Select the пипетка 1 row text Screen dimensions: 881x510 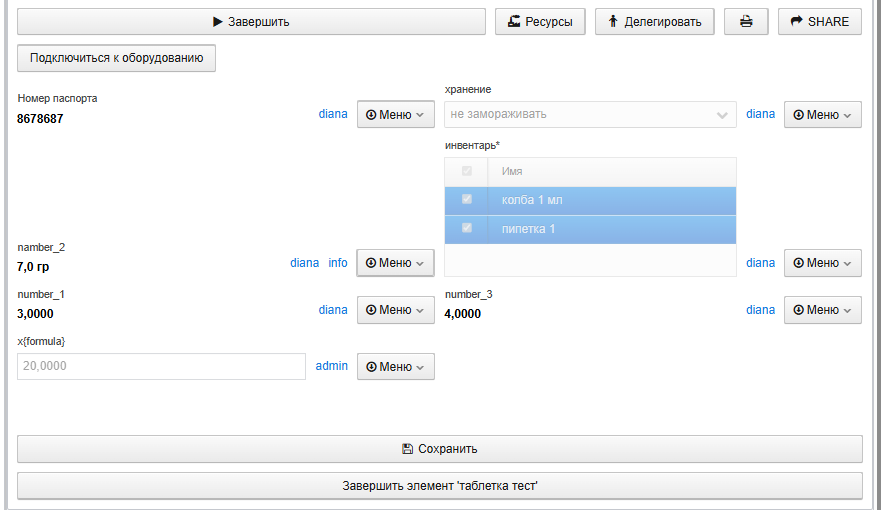tap(528, 229)
